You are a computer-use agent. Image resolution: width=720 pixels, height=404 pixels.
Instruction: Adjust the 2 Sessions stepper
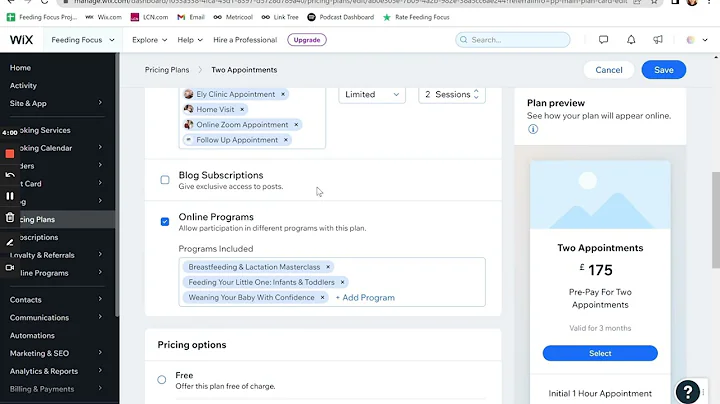(x=476, y=94)
